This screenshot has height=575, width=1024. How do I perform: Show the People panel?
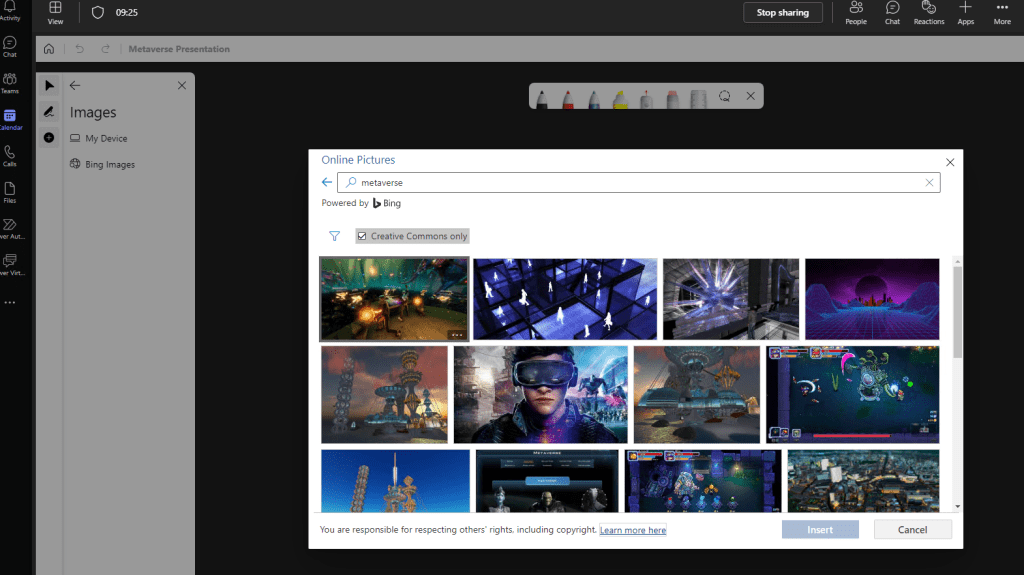[x=856, y=13]
